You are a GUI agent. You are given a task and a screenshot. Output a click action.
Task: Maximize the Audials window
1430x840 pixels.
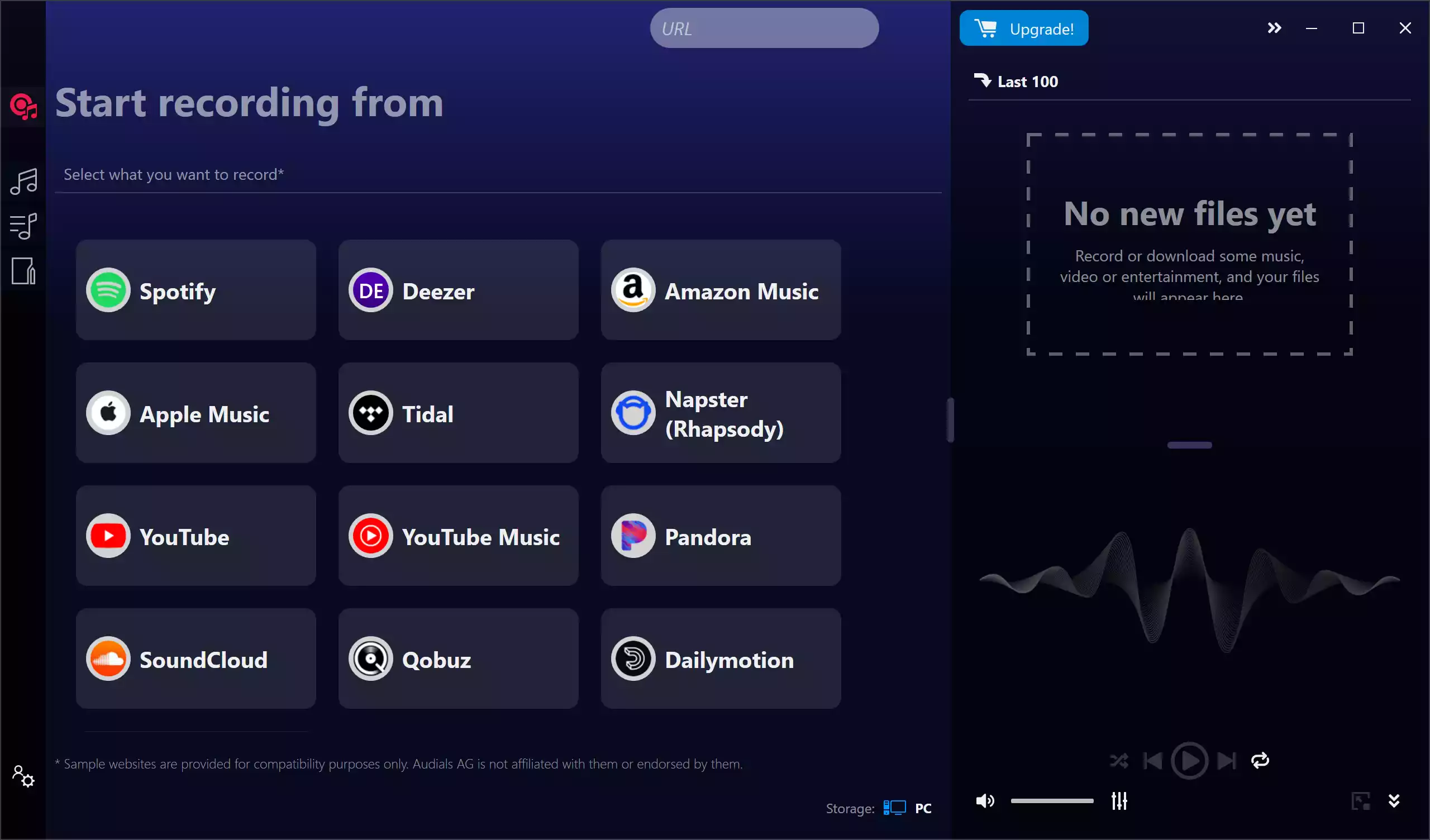pos(1358,28)
